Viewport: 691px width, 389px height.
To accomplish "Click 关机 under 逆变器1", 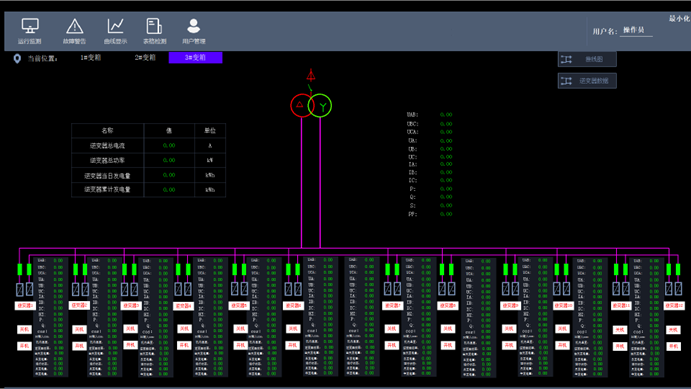I will pos(24,330).
